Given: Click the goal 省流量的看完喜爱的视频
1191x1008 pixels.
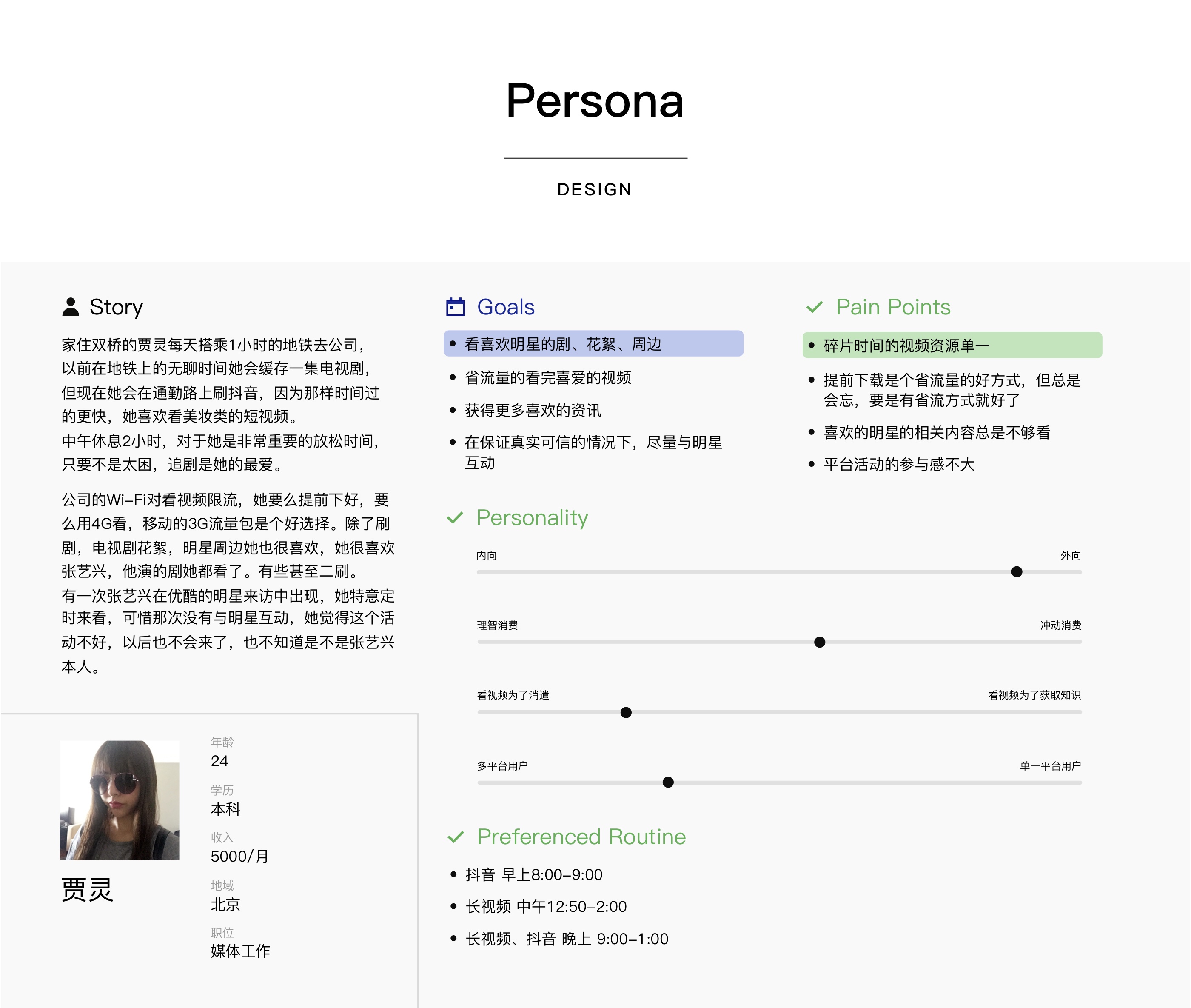Looking at the screenshot, I should tap(547, 378).
